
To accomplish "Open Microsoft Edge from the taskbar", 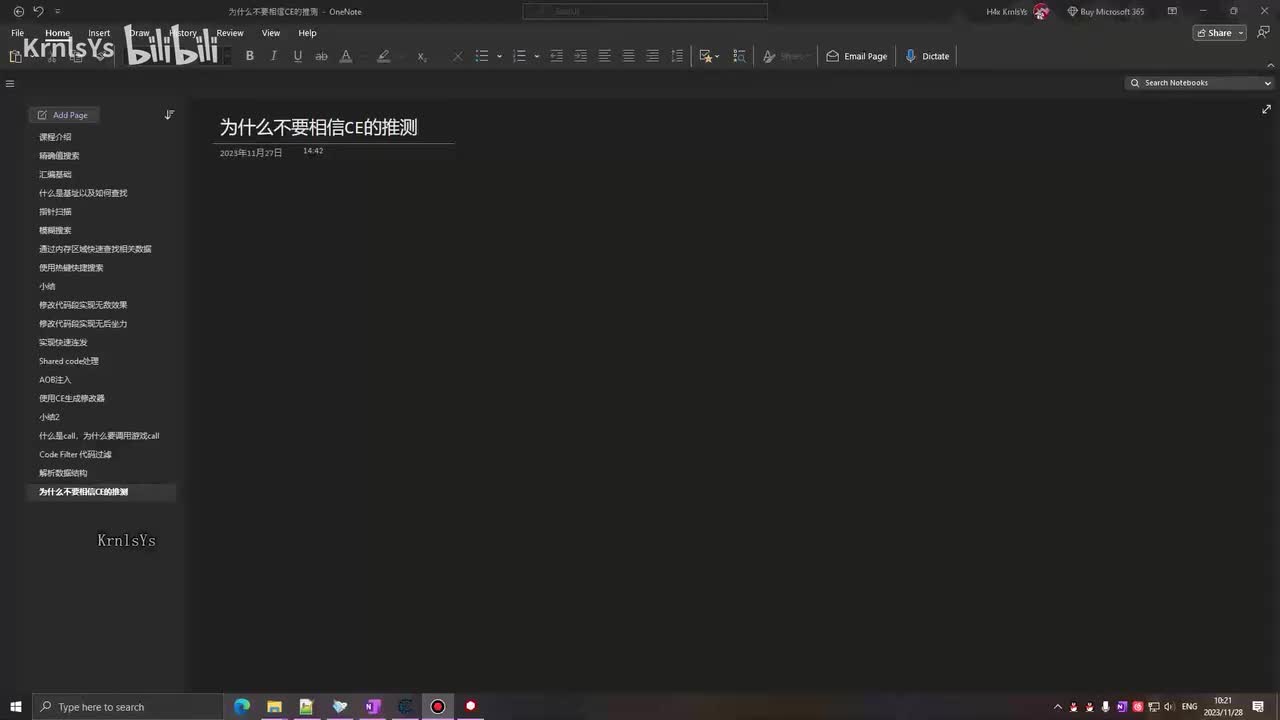I will pyautogui.click(x=242, y=707).
